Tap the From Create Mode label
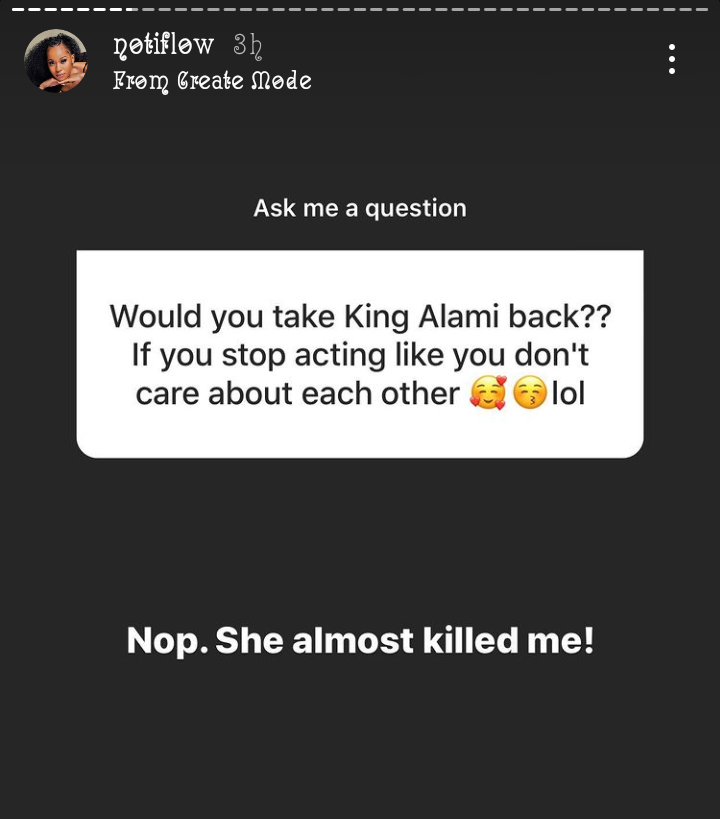The height and width of the screenshot is (819, 720). [x=212, y=80]
